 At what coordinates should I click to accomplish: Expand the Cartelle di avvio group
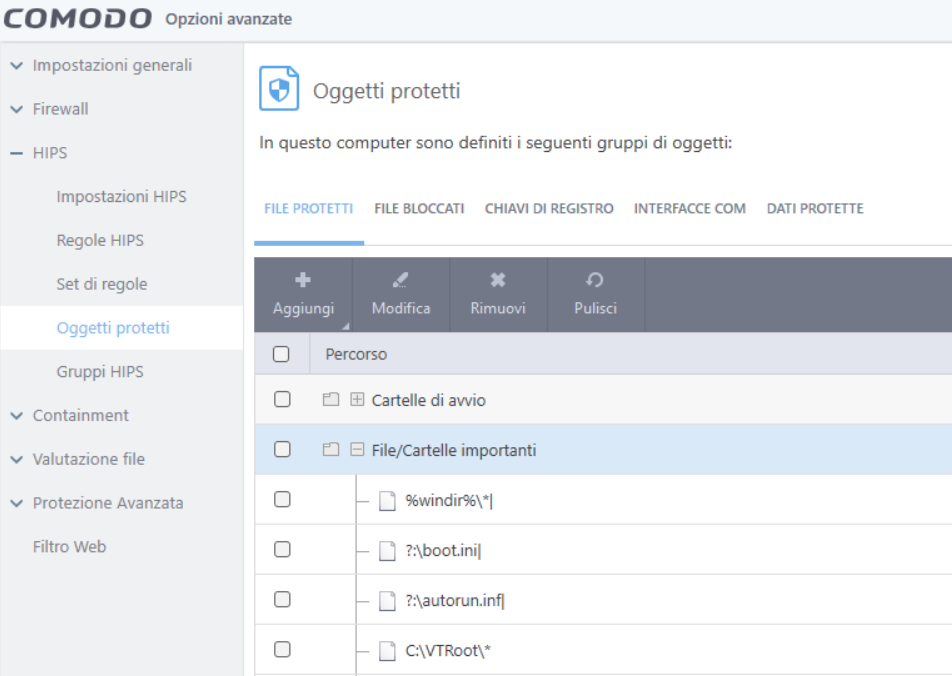click(357, 400)
